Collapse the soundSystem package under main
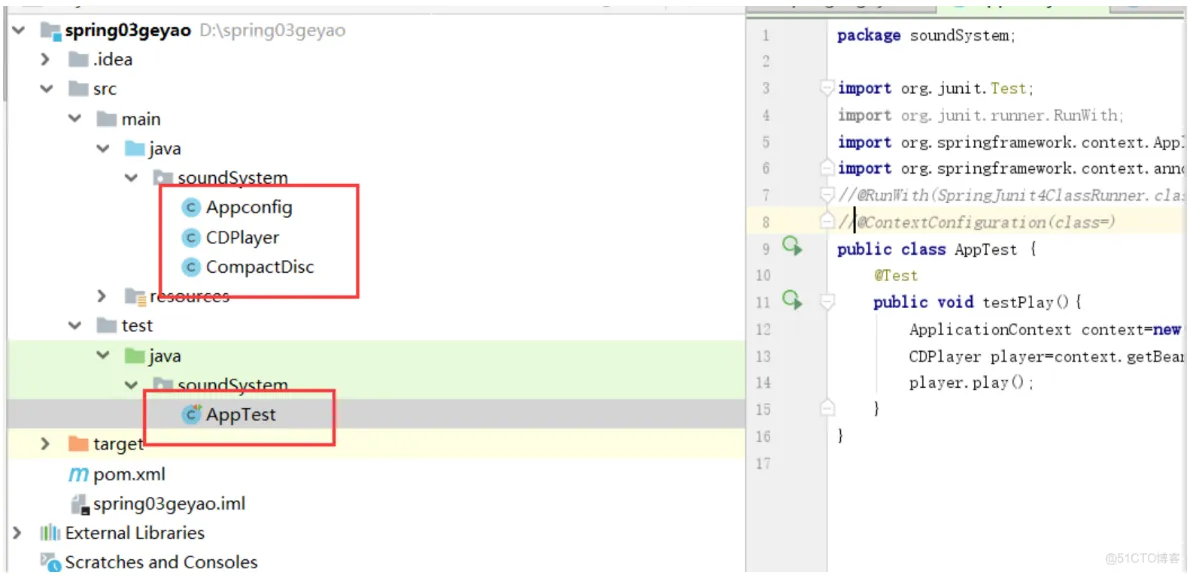Image resolution: width=1190 pixels, height=577 pixels. [x=131, y=178]
